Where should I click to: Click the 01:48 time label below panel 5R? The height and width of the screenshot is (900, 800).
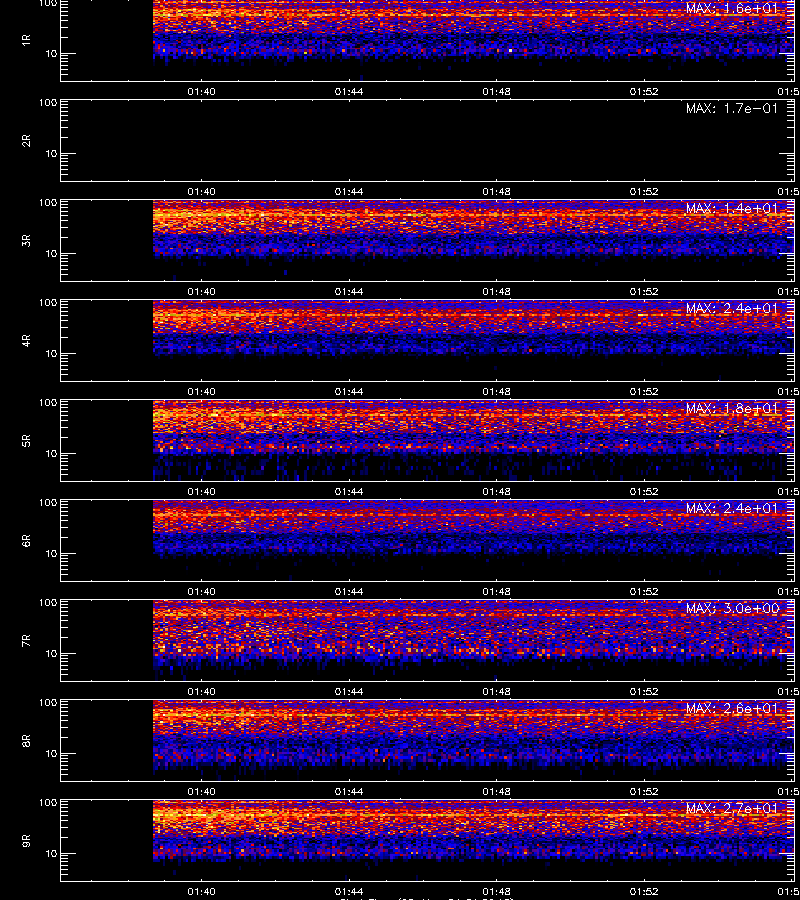pos(496,492)
